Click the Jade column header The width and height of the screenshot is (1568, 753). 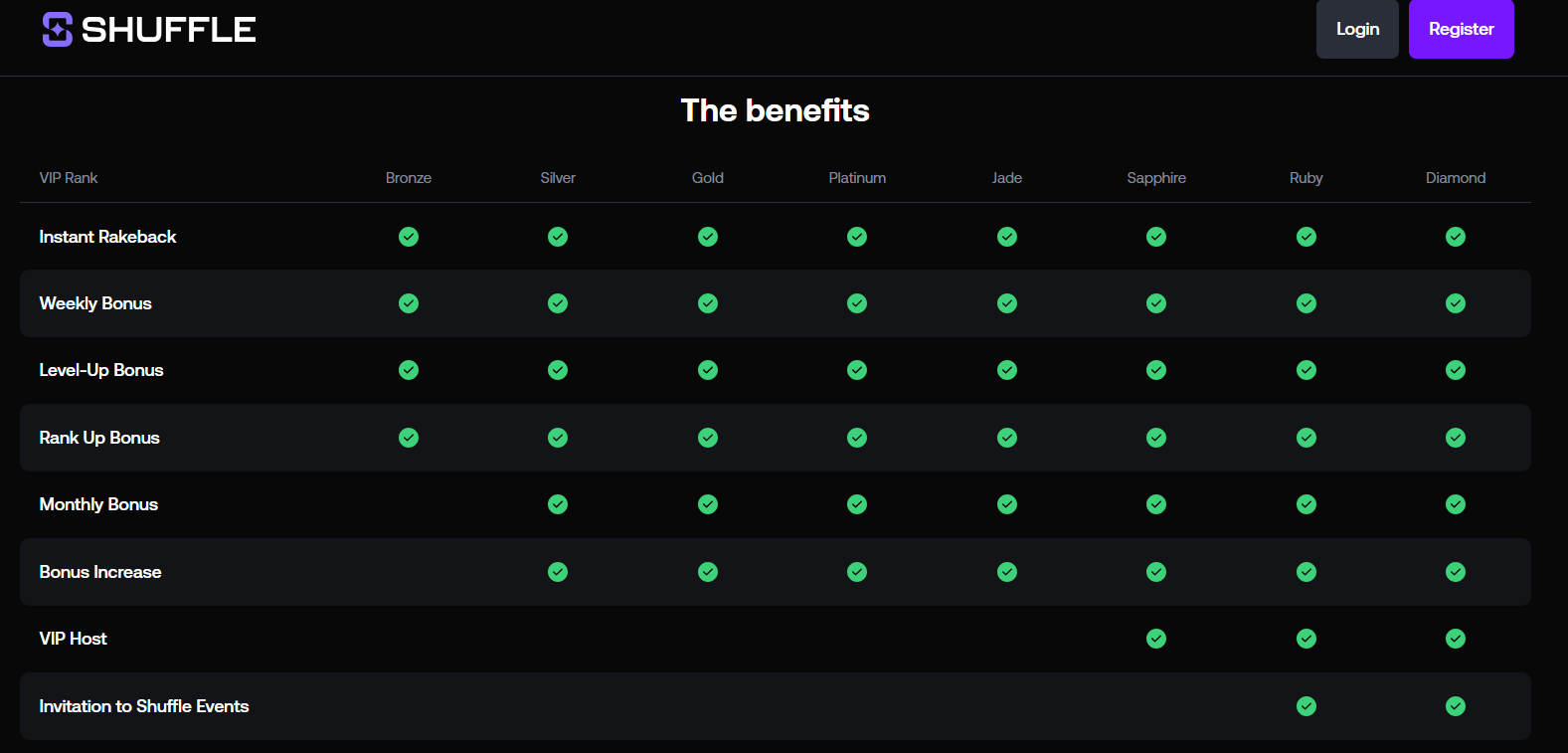point(1007,178)
